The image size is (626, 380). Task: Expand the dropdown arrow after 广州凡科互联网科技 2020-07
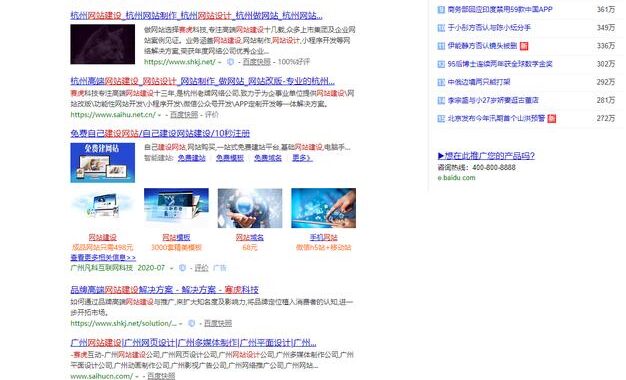172,268
